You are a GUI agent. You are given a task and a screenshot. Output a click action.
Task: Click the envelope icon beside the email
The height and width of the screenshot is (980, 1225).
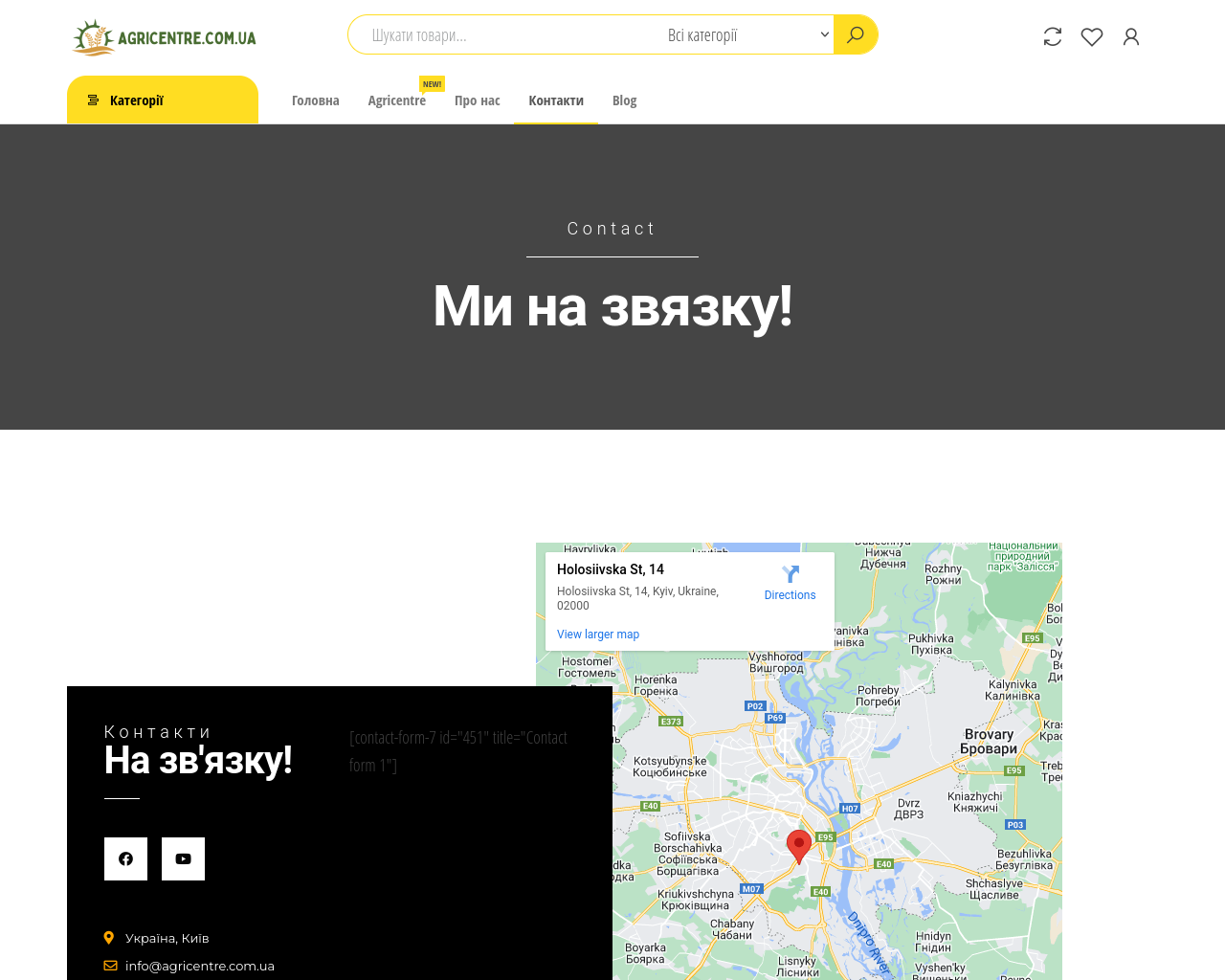tap(110, 966)
